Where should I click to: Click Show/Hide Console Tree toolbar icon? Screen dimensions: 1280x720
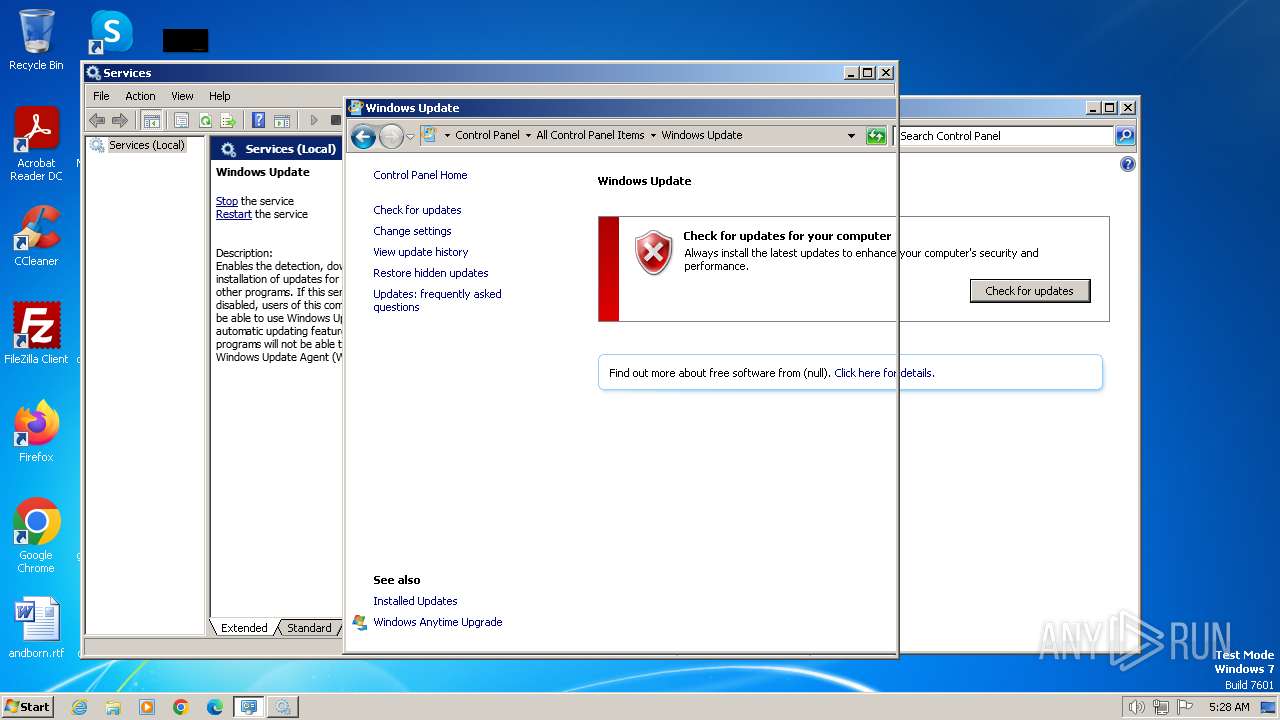coord(151,120)
